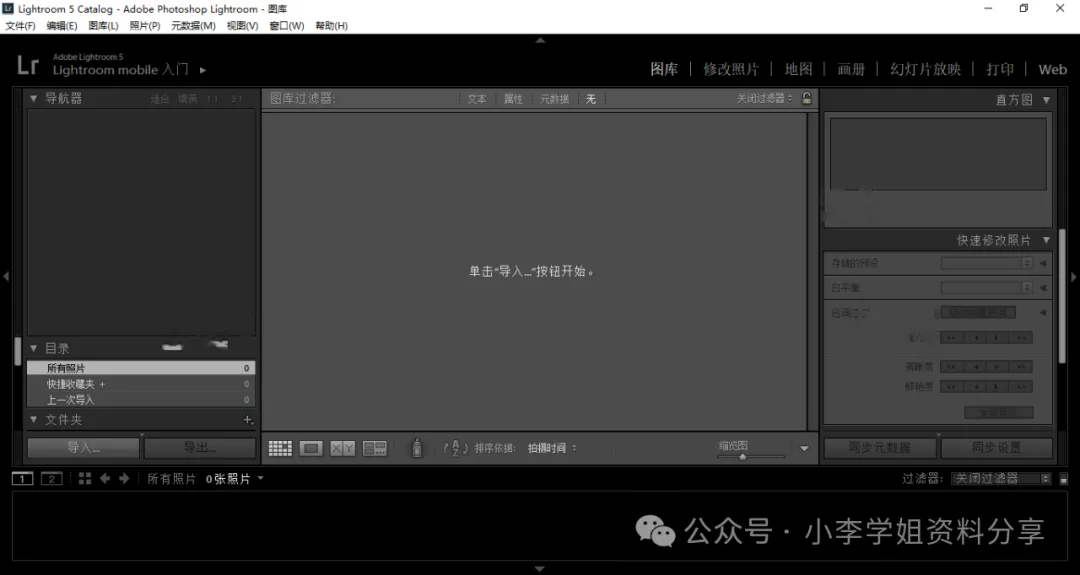Switch to the 地图 module
Image resolution: width=1080 pixels, height=575 pixels.
click(x=798, y=70)
